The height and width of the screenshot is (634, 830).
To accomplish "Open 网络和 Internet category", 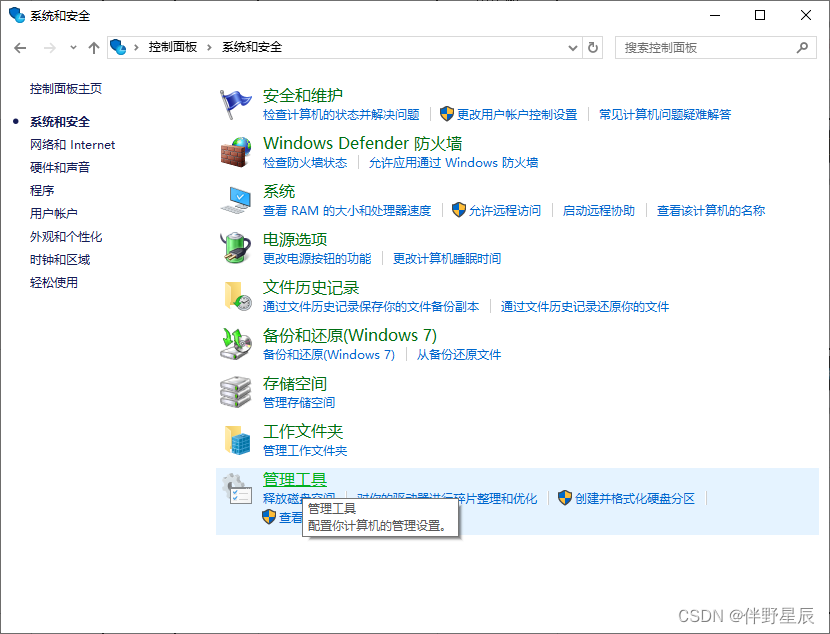I will pyautogui.click(x=73, y=144).
